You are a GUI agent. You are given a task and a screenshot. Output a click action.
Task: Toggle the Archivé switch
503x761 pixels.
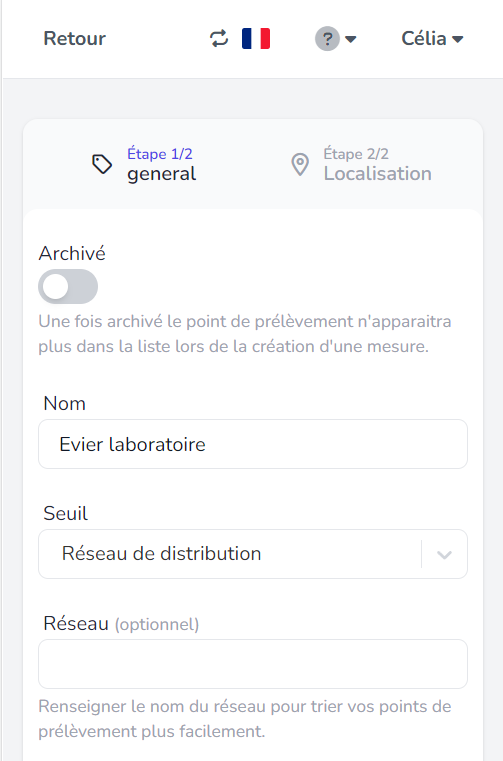point(68,286)
